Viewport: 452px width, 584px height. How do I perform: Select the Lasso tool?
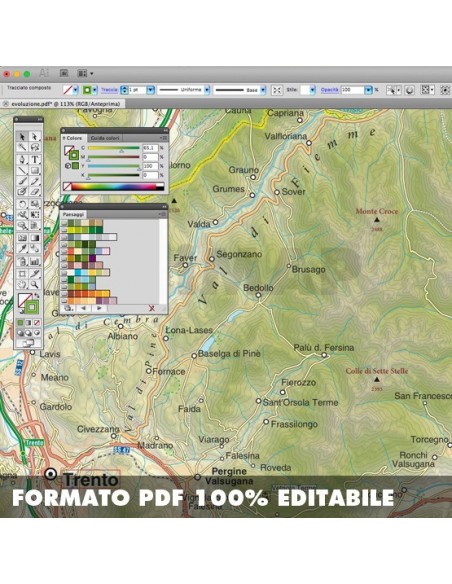click(35, 147)
